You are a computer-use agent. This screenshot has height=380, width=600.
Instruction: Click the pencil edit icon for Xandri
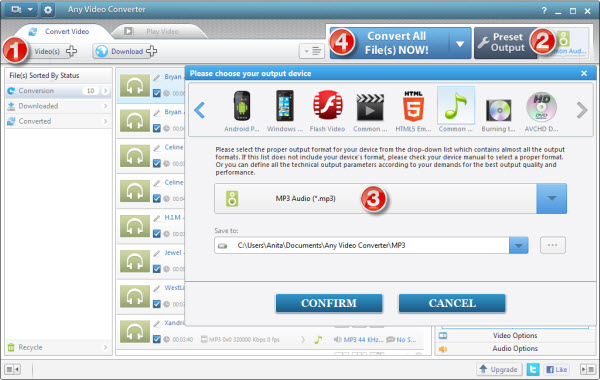157,324
